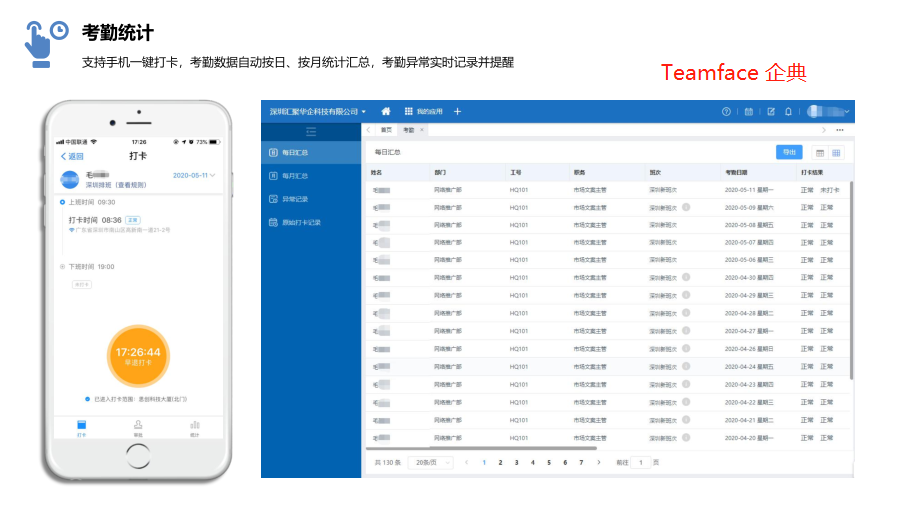923x518 pixels.
Task: Click the 工号 column header
Action: pos(516,172)
